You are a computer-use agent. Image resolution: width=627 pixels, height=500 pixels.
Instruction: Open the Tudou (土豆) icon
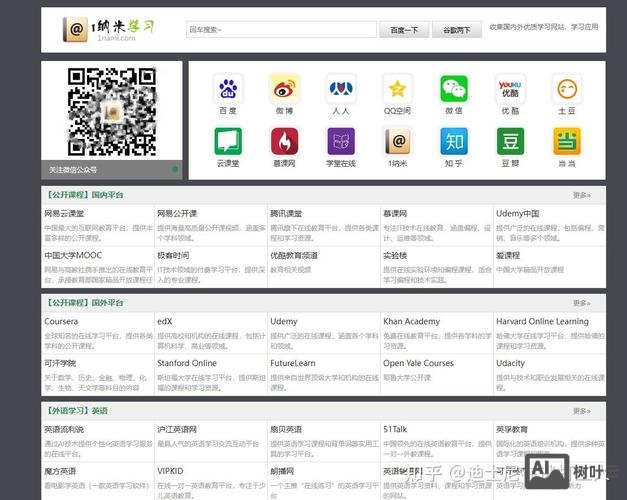pyautogui.click(x=567, y=88)
